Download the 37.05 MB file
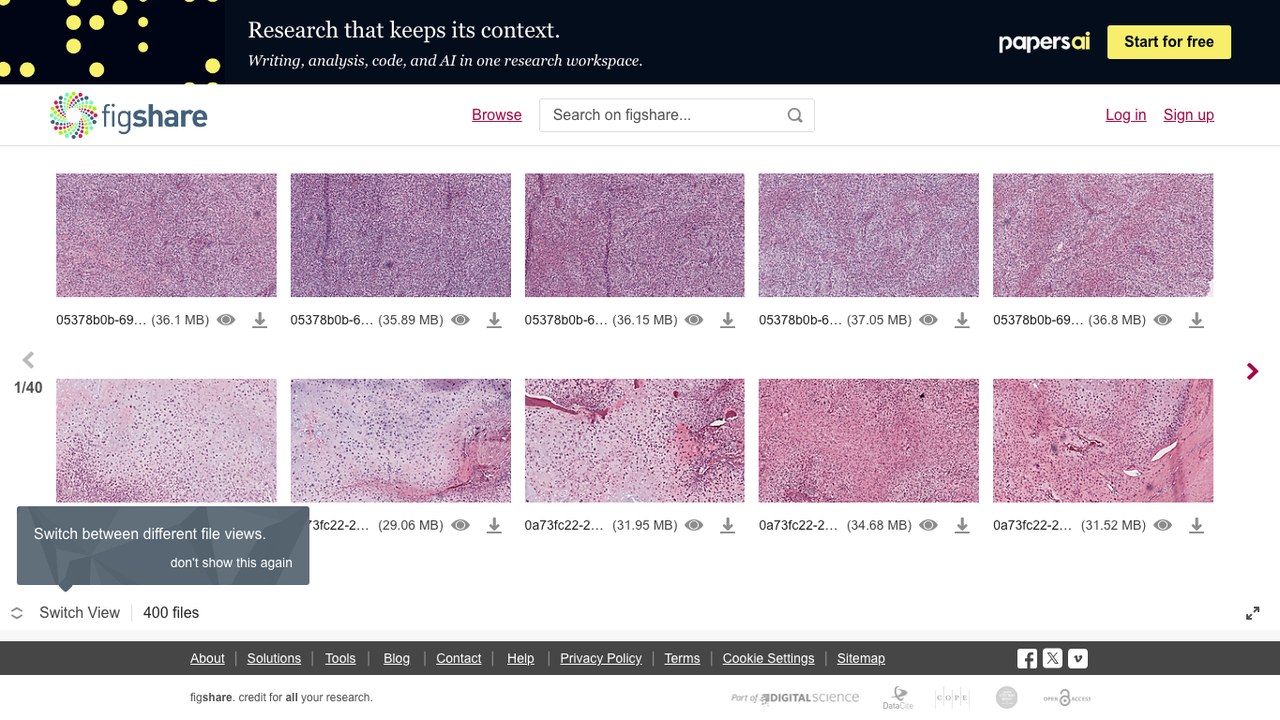The width and height of the screenshot is (1280, 720). pos(962,320)
